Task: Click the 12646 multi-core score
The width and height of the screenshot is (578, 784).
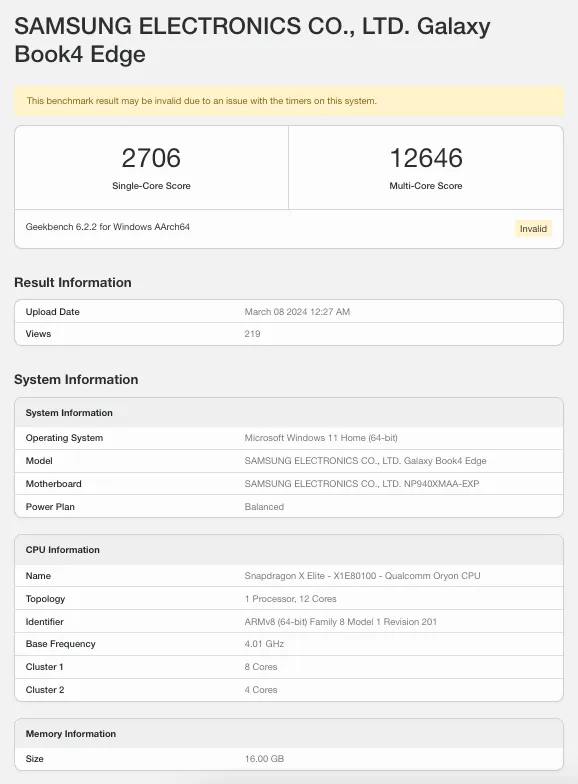Action: pos(426,158)
